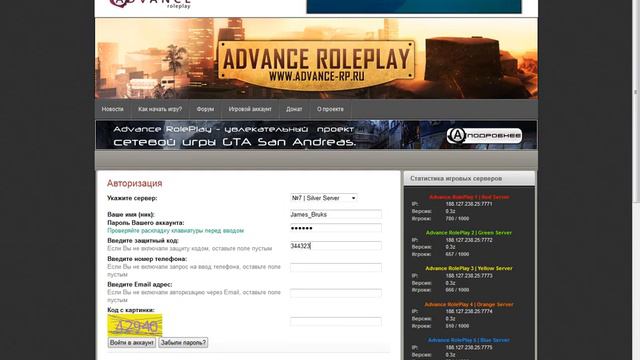The image size is (640, 360).
Task: Click the Red Server player count
Action: click(x=457, y=219)
